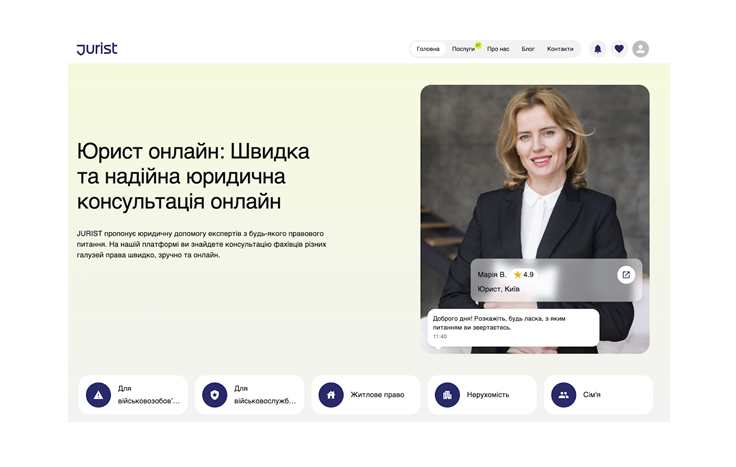Click warning triangle icon for військовозобов'язаних
The height and width of the screenshot is (467, 736).
(98, 395)
